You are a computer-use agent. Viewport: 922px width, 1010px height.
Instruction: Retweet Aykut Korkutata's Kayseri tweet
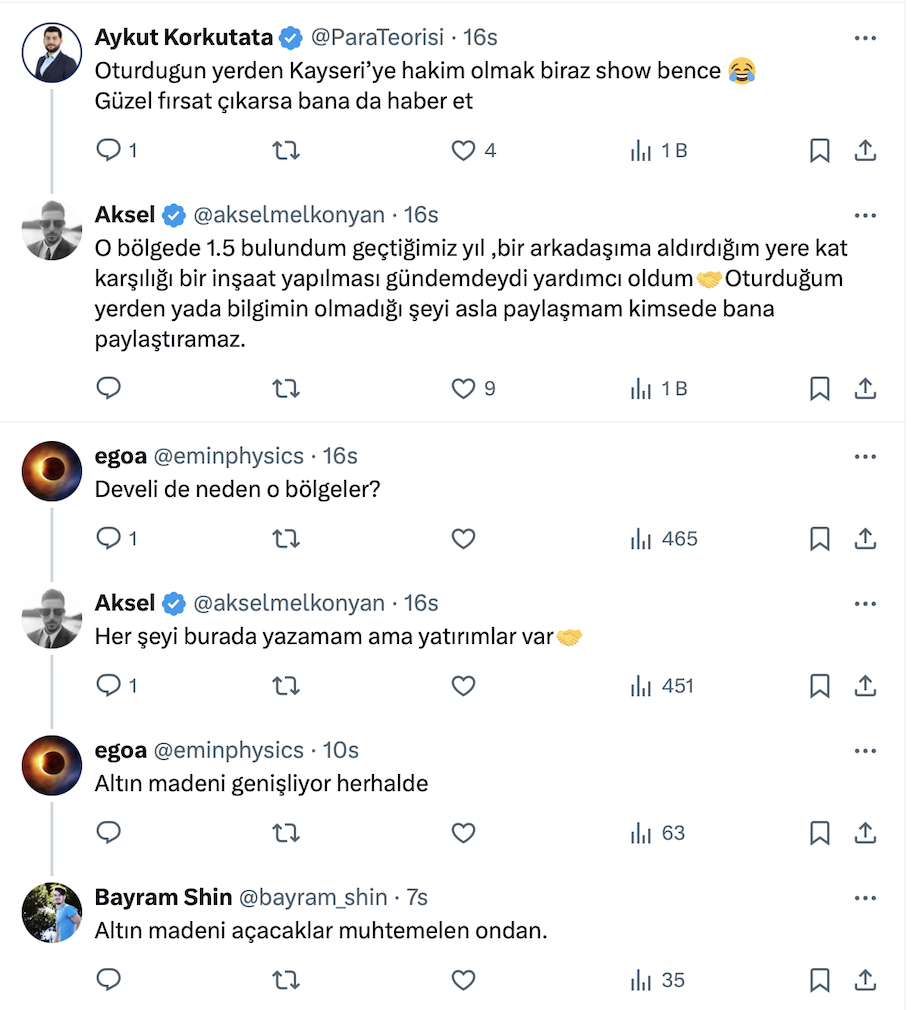pyautogui.click(x=286, y=150)
